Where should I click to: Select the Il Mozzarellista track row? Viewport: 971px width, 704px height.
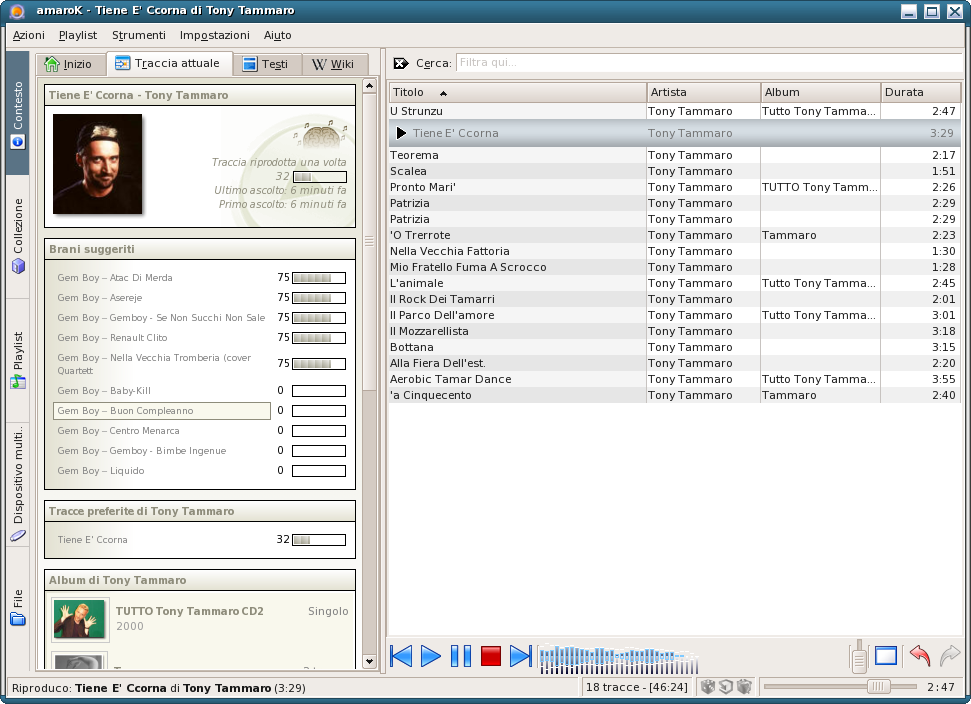(675, 331)
